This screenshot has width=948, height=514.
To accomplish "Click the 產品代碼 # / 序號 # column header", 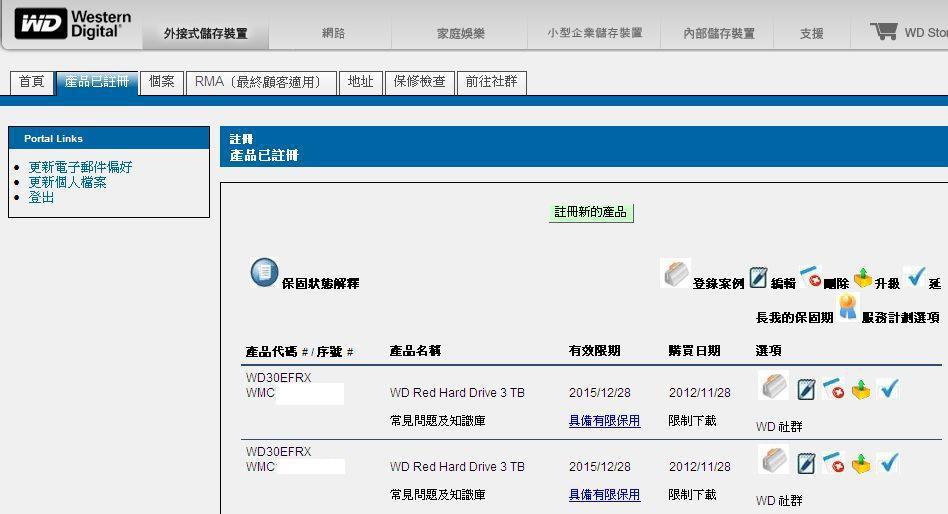I will pos(300,351).
